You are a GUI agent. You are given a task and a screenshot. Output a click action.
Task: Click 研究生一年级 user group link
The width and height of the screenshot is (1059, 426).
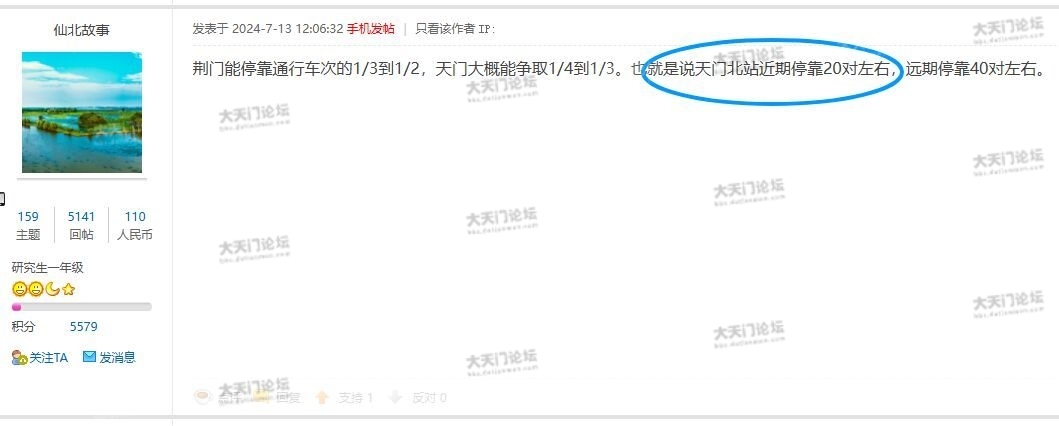47,268
